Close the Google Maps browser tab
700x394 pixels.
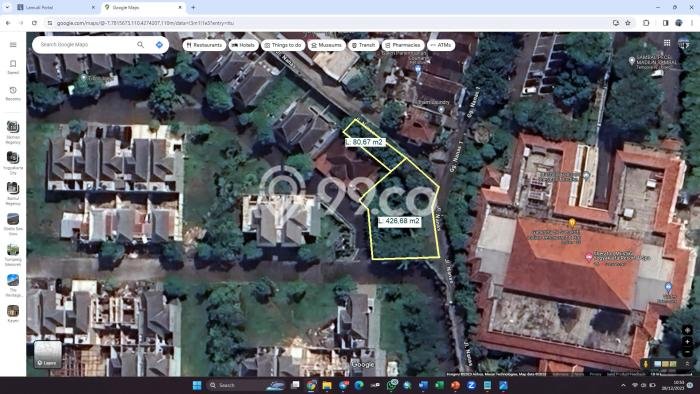(x=180, y=8)
